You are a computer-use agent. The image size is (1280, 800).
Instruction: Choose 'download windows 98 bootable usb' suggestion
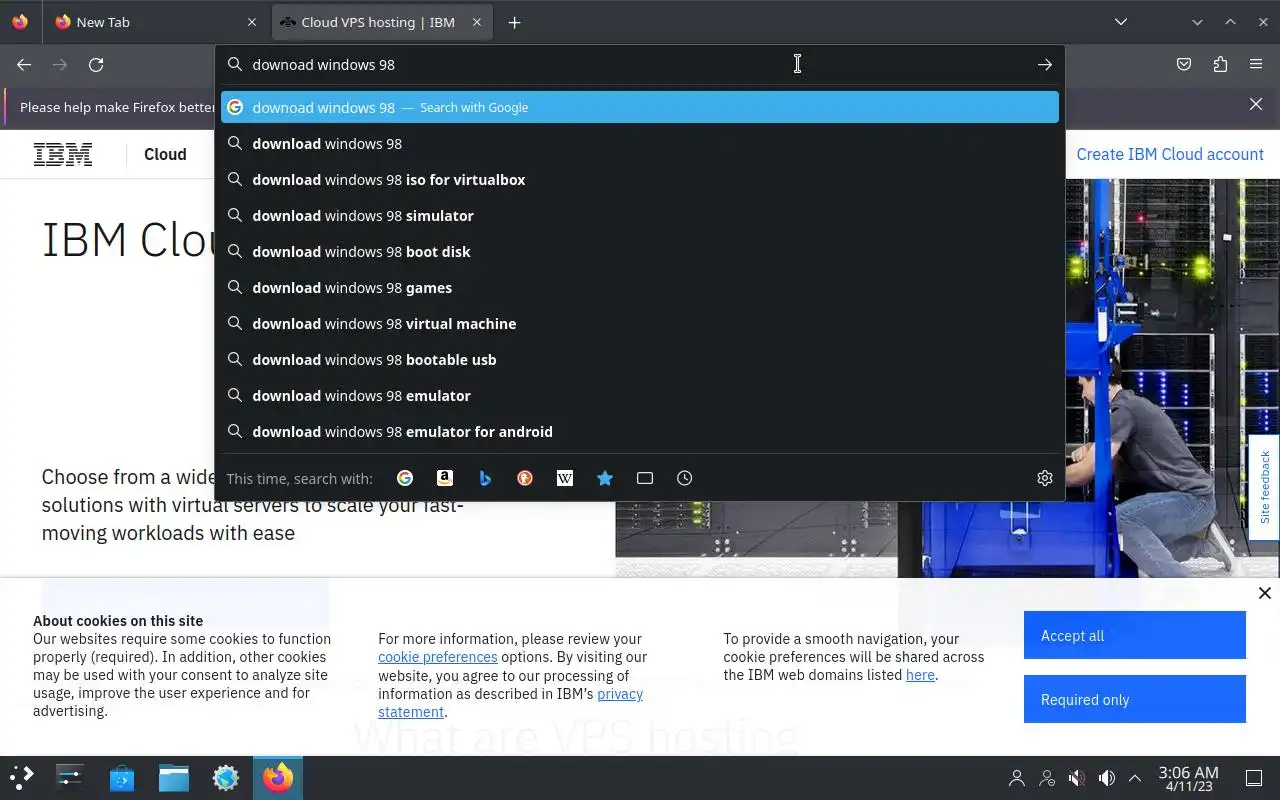pyautogui.click(x=640, y=360)
